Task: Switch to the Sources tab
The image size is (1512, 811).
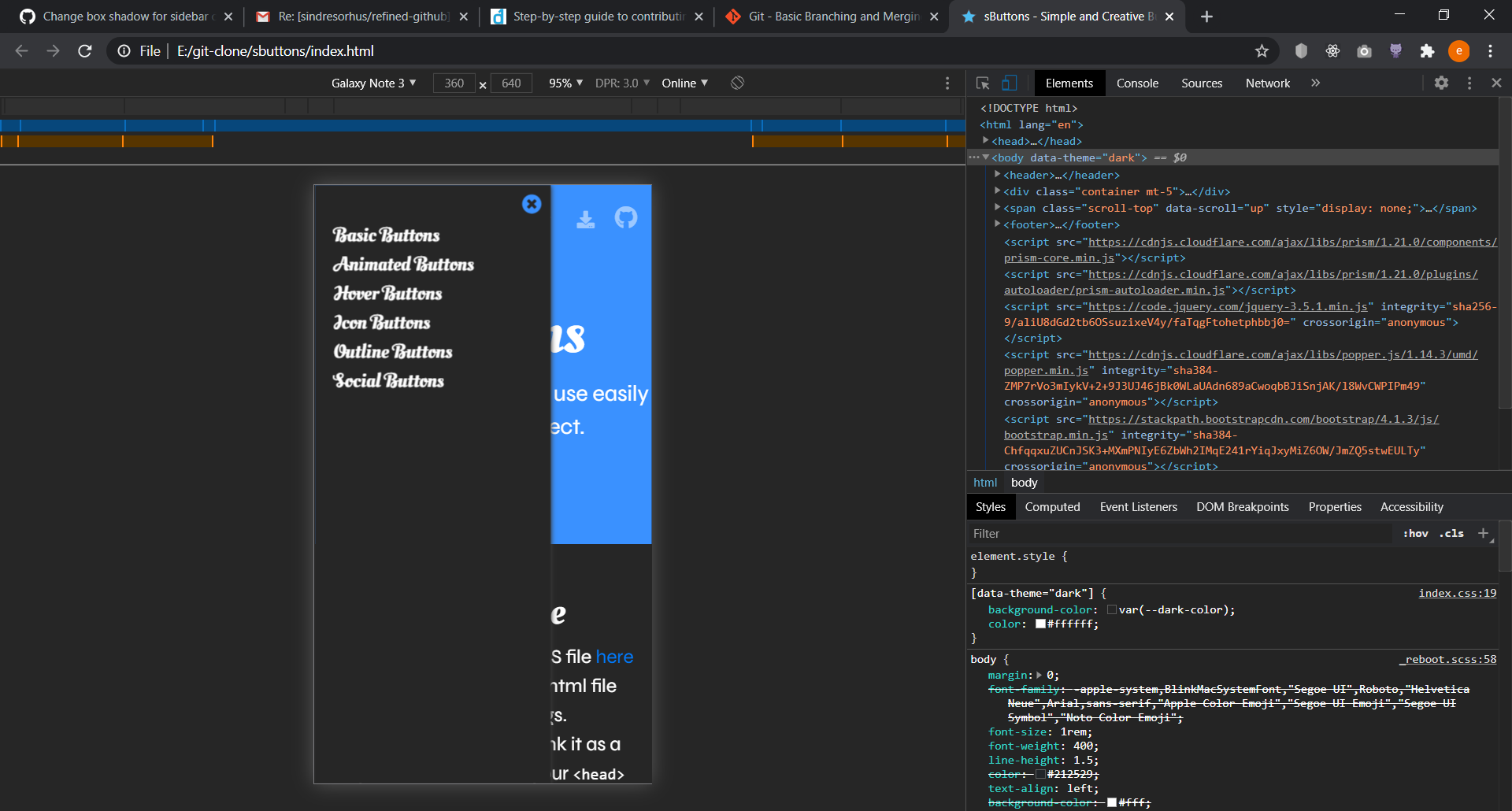Action: click(1202, 83)
